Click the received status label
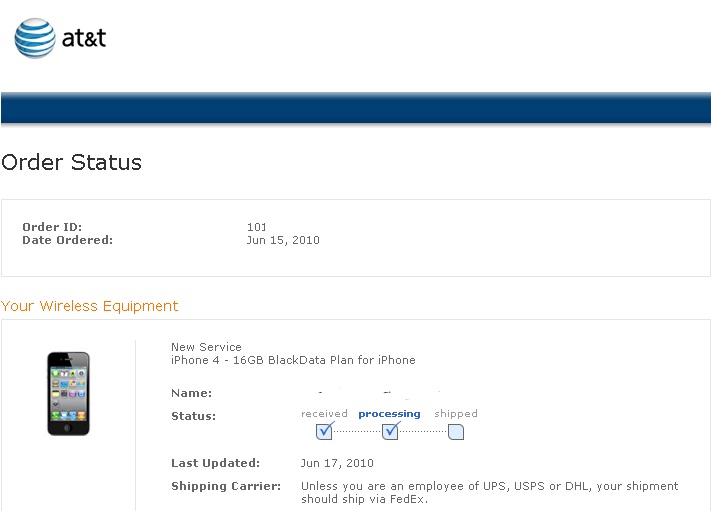The height and width of the screenshot is (511, 711). [x=324, y=414]
